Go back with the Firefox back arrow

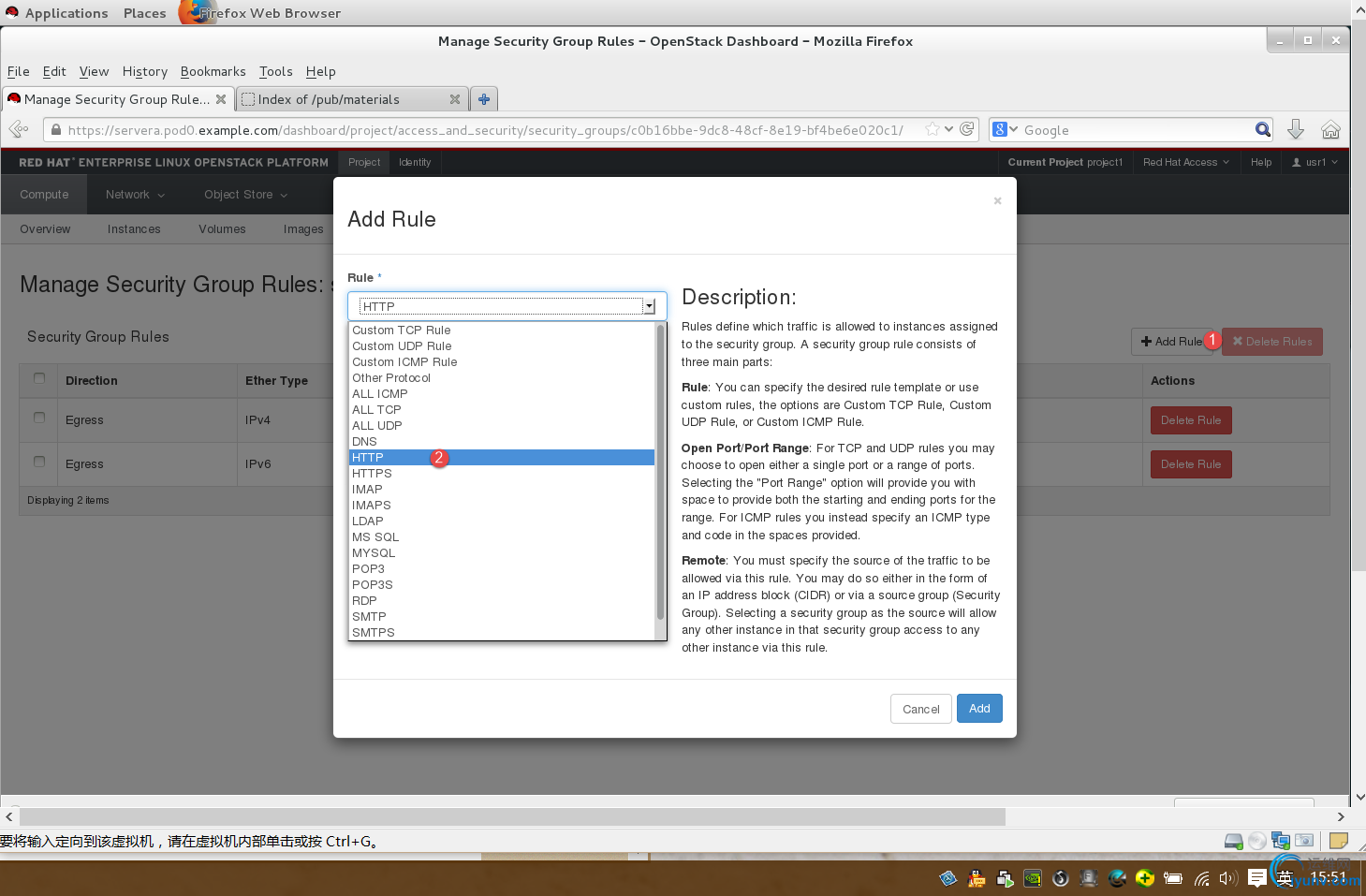(19, 129)
